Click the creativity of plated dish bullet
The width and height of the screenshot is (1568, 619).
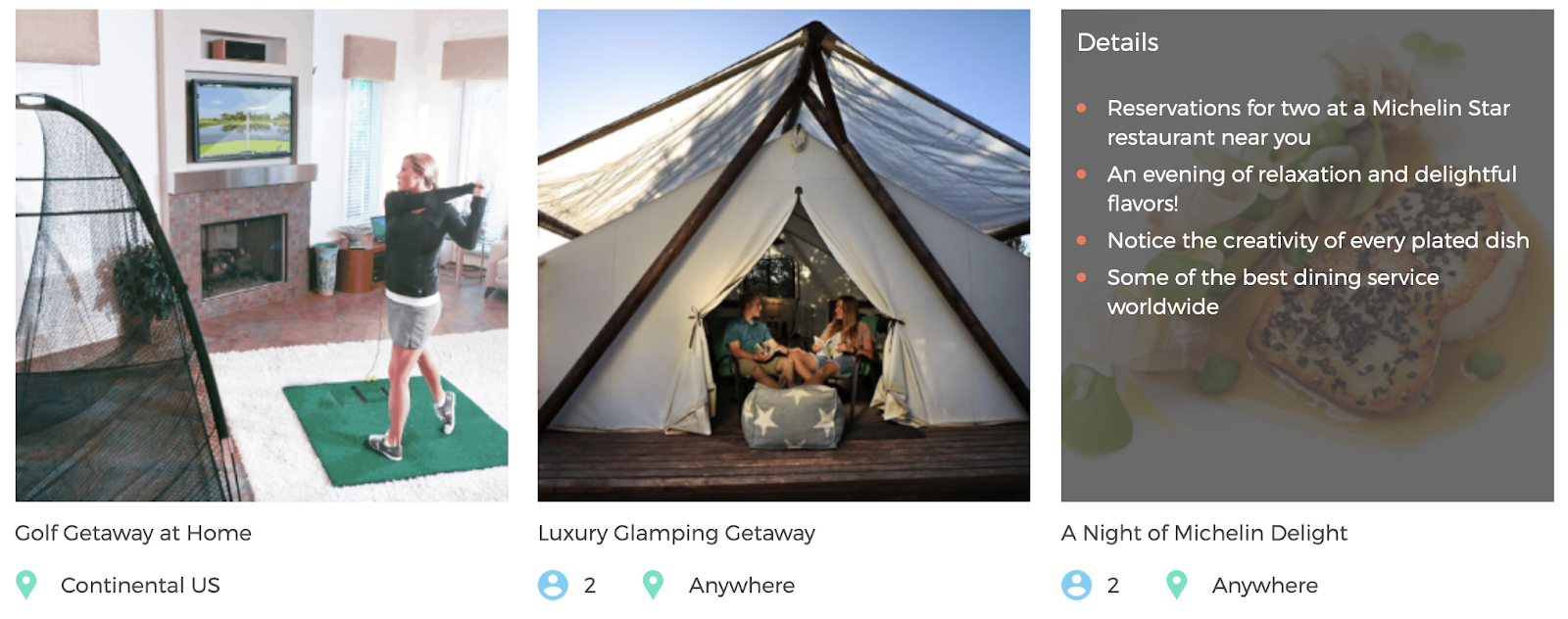point(1318,241)
